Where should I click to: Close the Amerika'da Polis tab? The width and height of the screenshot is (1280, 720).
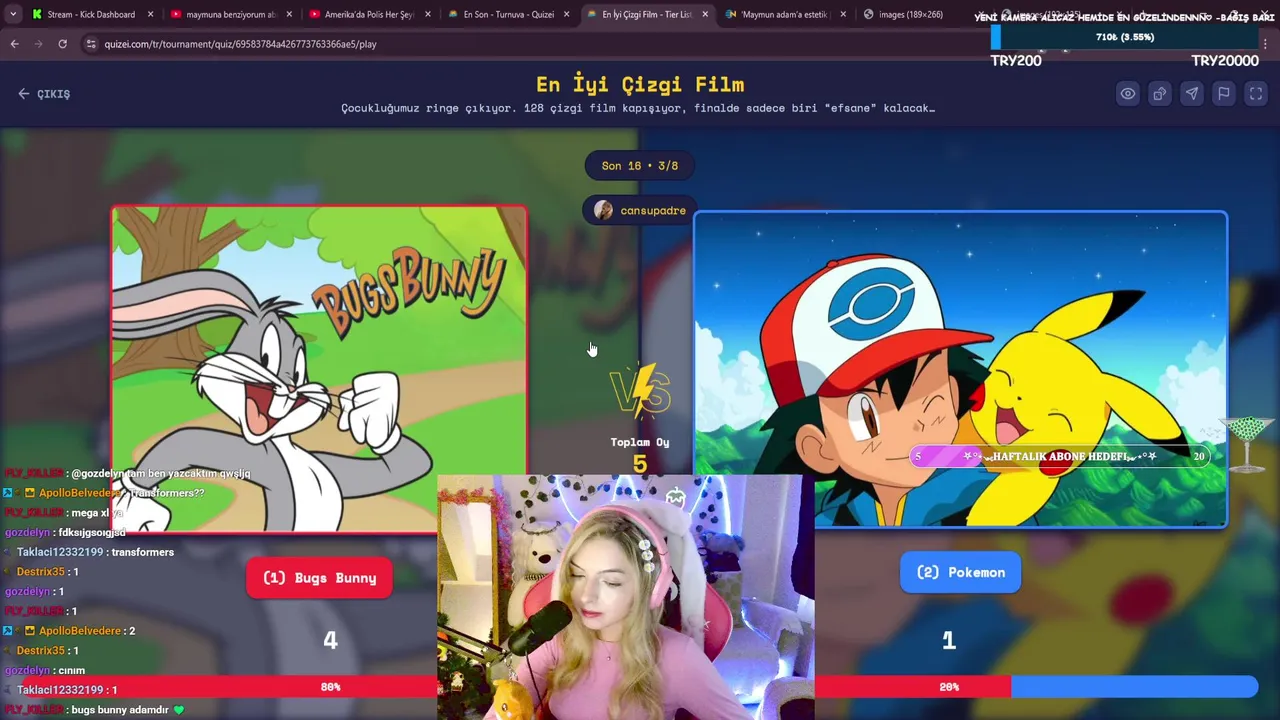point(428,14)
